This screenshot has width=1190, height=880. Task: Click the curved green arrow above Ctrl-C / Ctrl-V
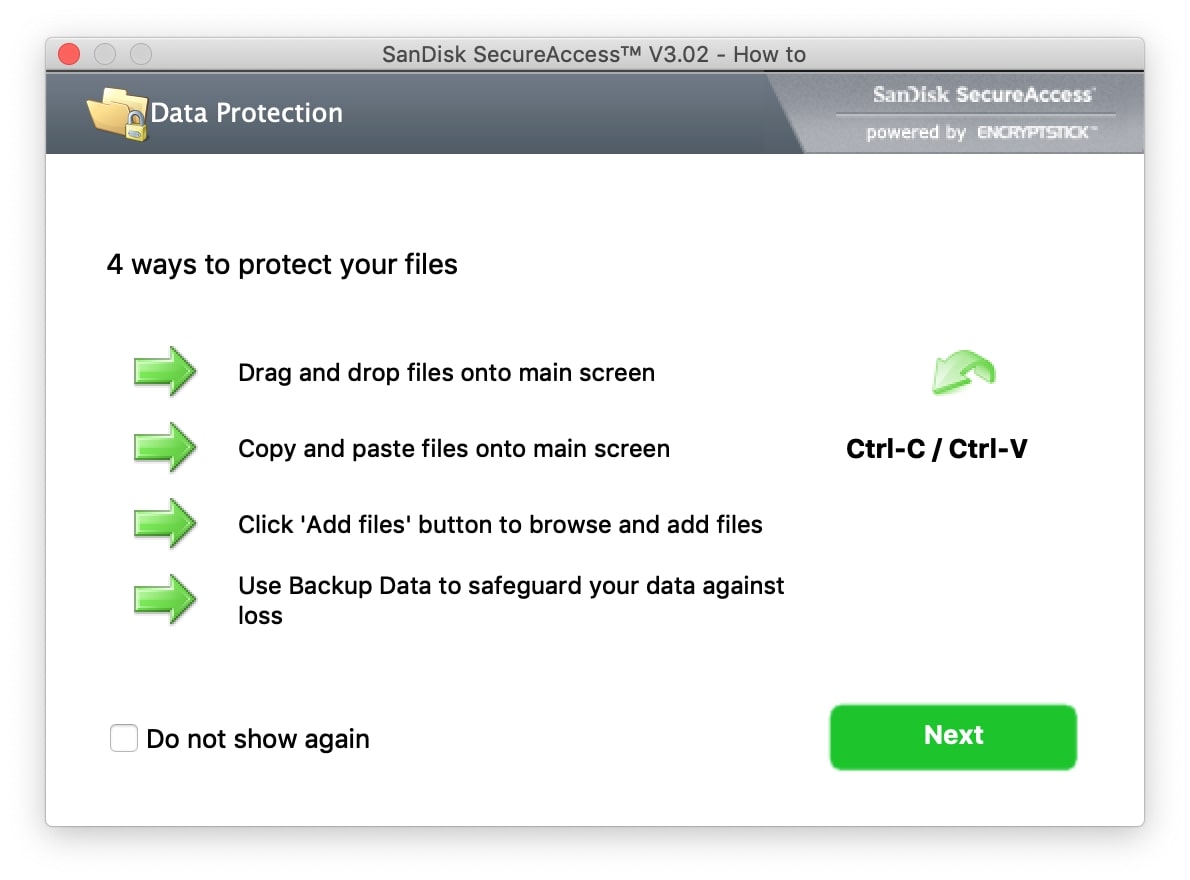coord(963,372)
